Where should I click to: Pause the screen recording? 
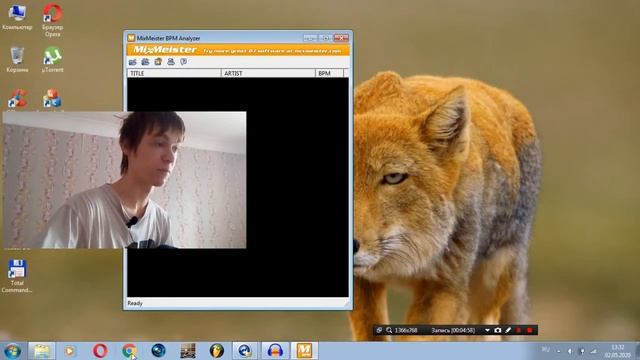click(x=518, y=330)
